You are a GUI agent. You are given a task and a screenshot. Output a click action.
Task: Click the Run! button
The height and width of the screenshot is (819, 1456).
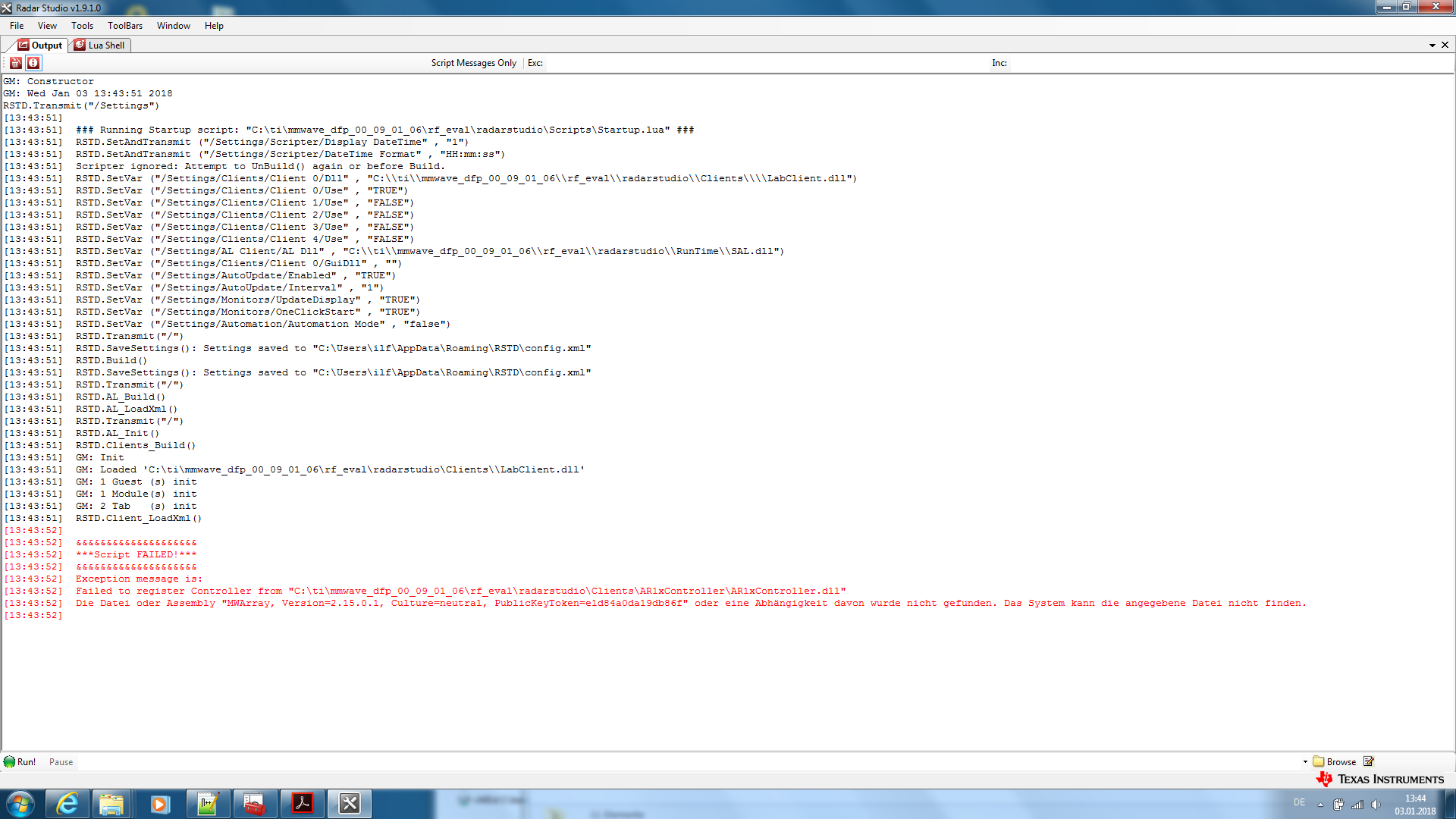tap(20, 762)
